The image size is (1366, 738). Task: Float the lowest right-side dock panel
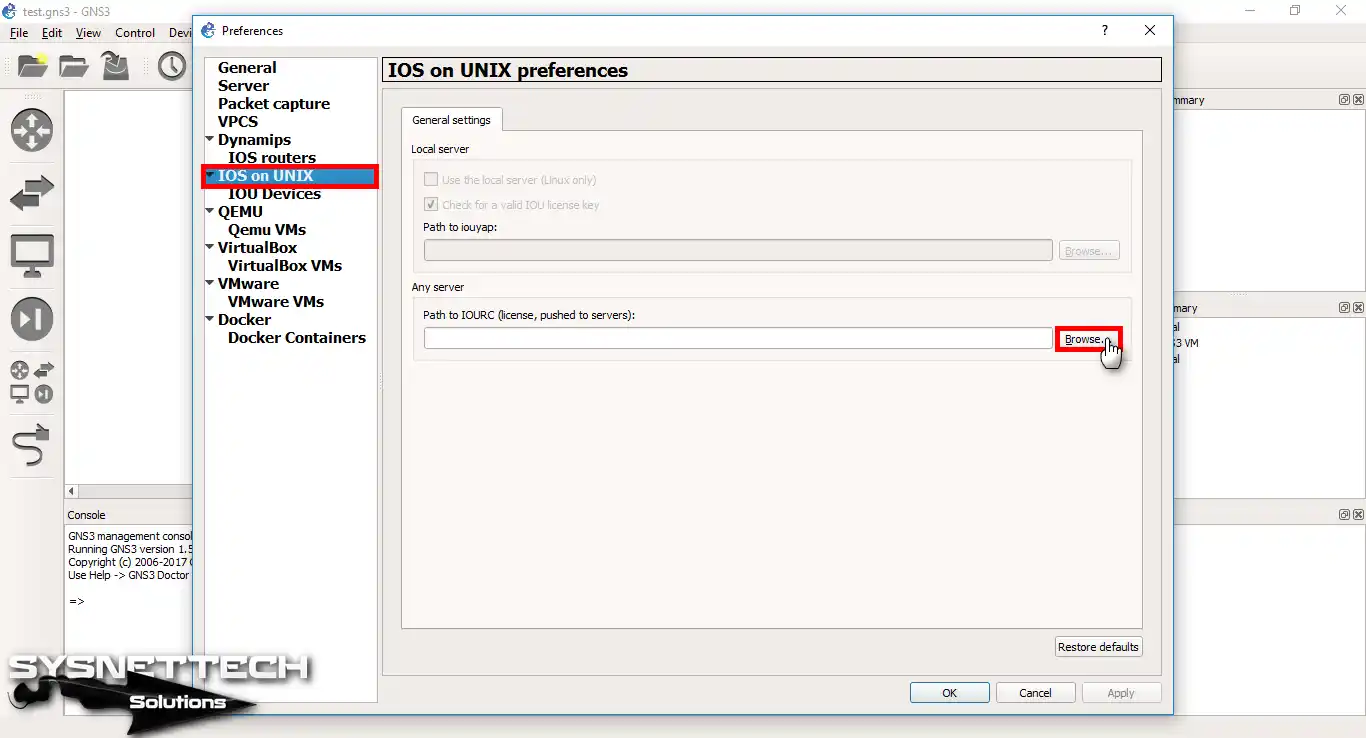click(1345, 514)
